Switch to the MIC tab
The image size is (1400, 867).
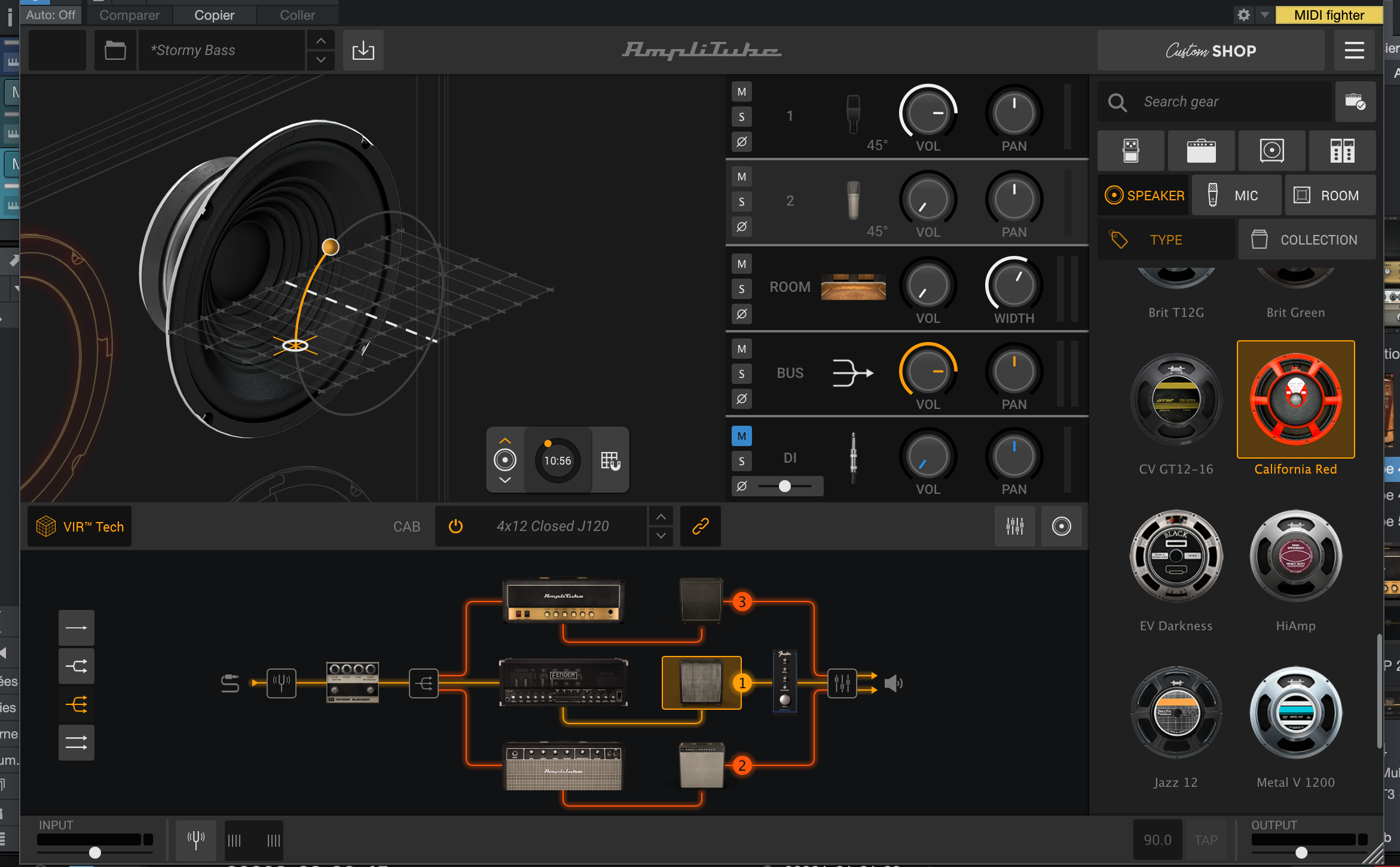point(1236,196)
